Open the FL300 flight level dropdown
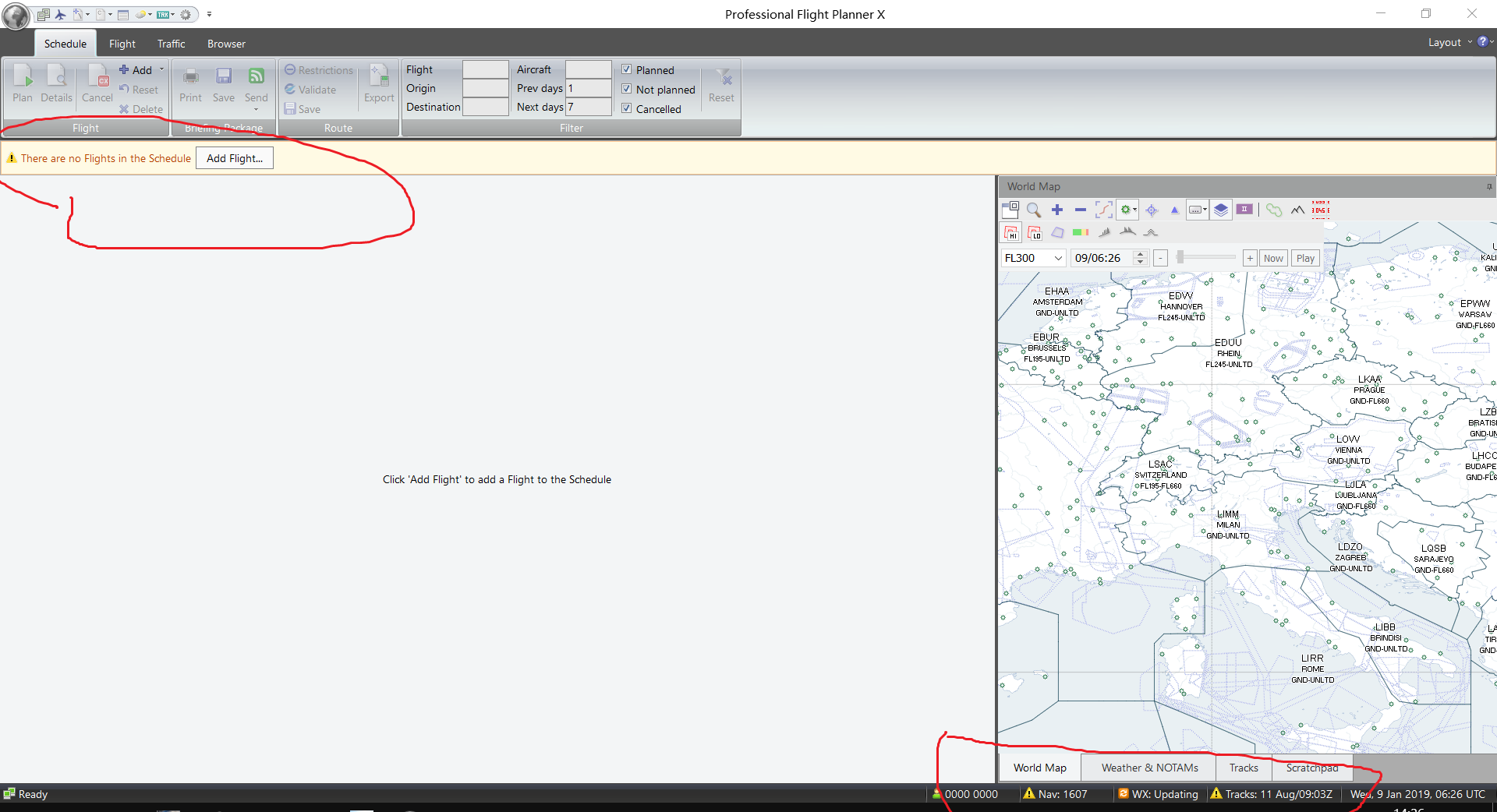The image size is (1497, 812). coord(1058,258)
